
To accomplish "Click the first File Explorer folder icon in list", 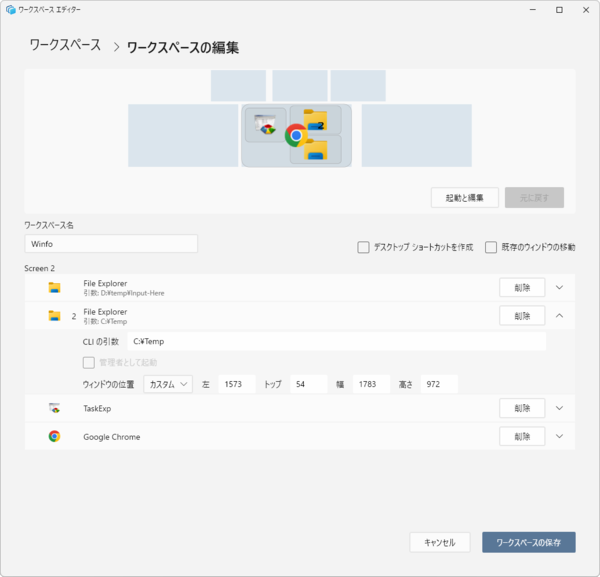I will (x=54, y=287).
